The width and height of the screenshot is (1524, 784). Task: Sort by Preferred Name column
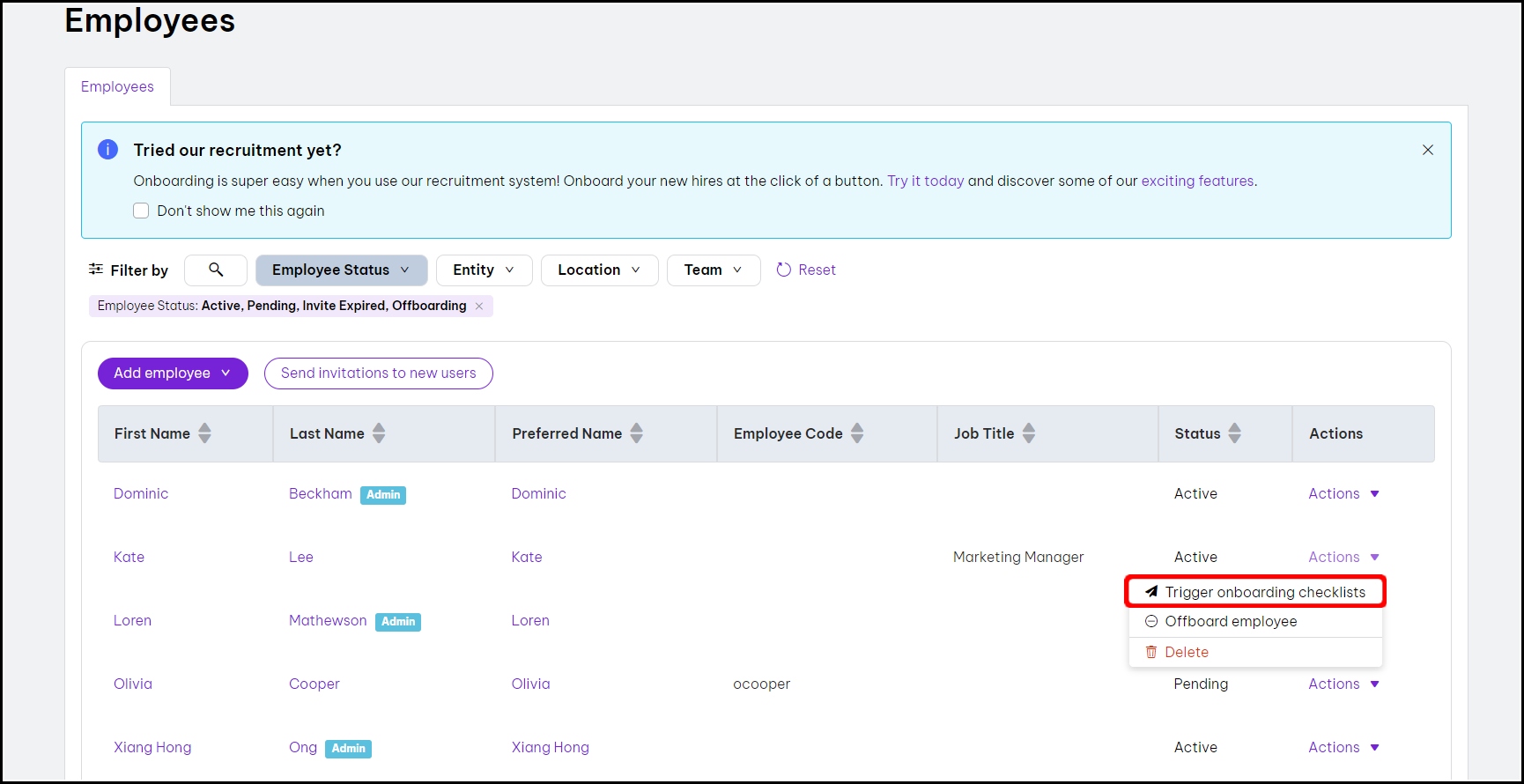click(636, 433)
